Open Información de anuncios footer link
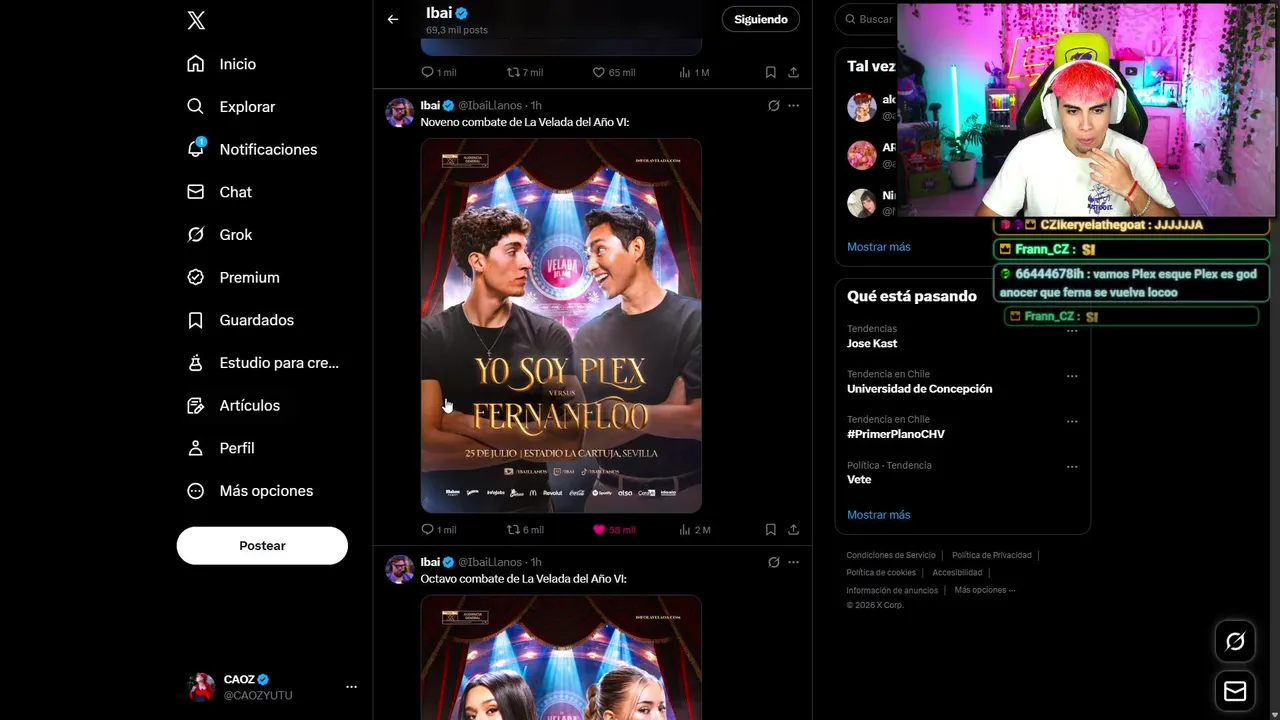 [892, 590]
